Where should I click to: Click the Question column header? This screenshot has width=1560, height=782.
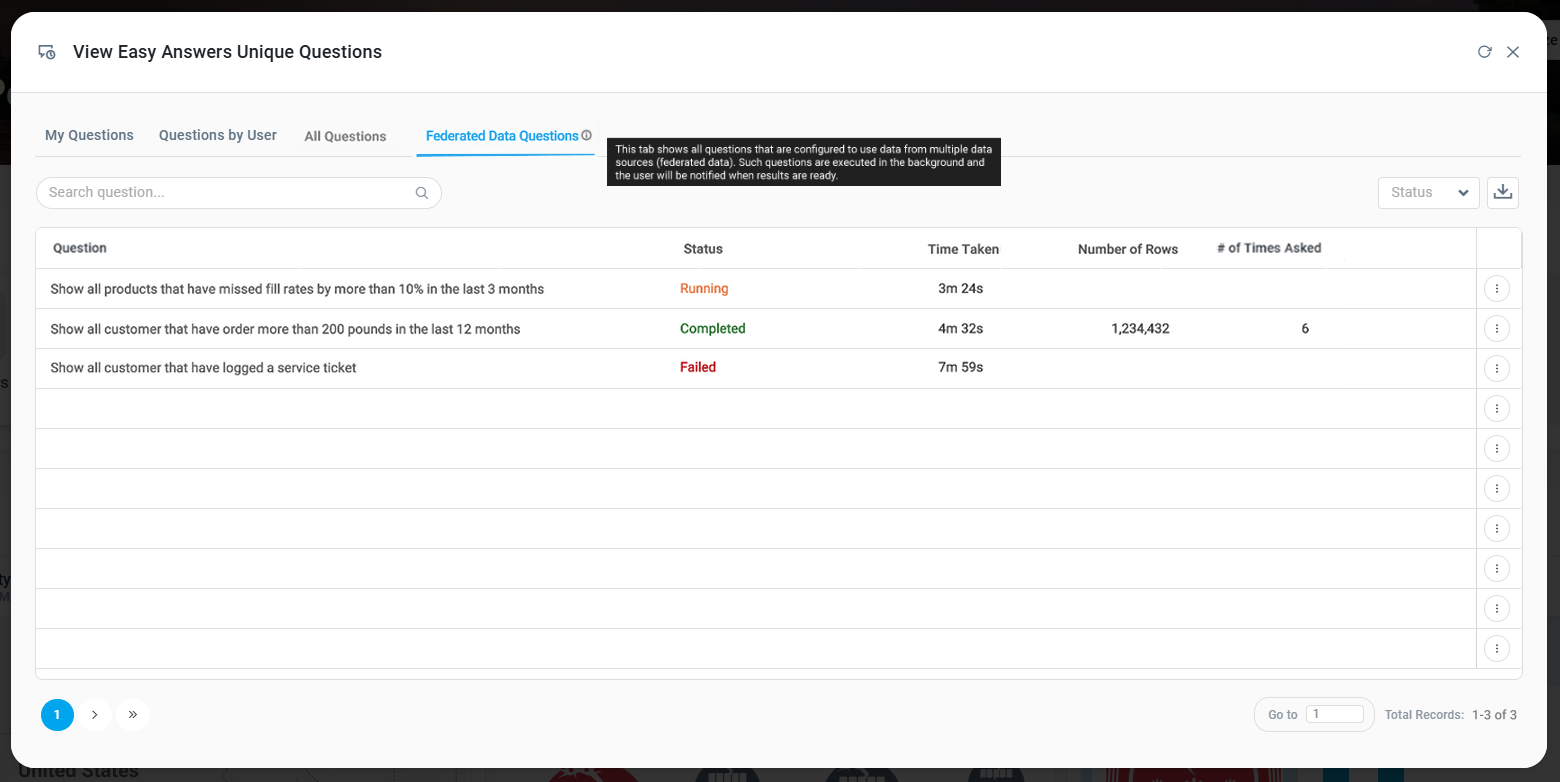coord(80,248)
